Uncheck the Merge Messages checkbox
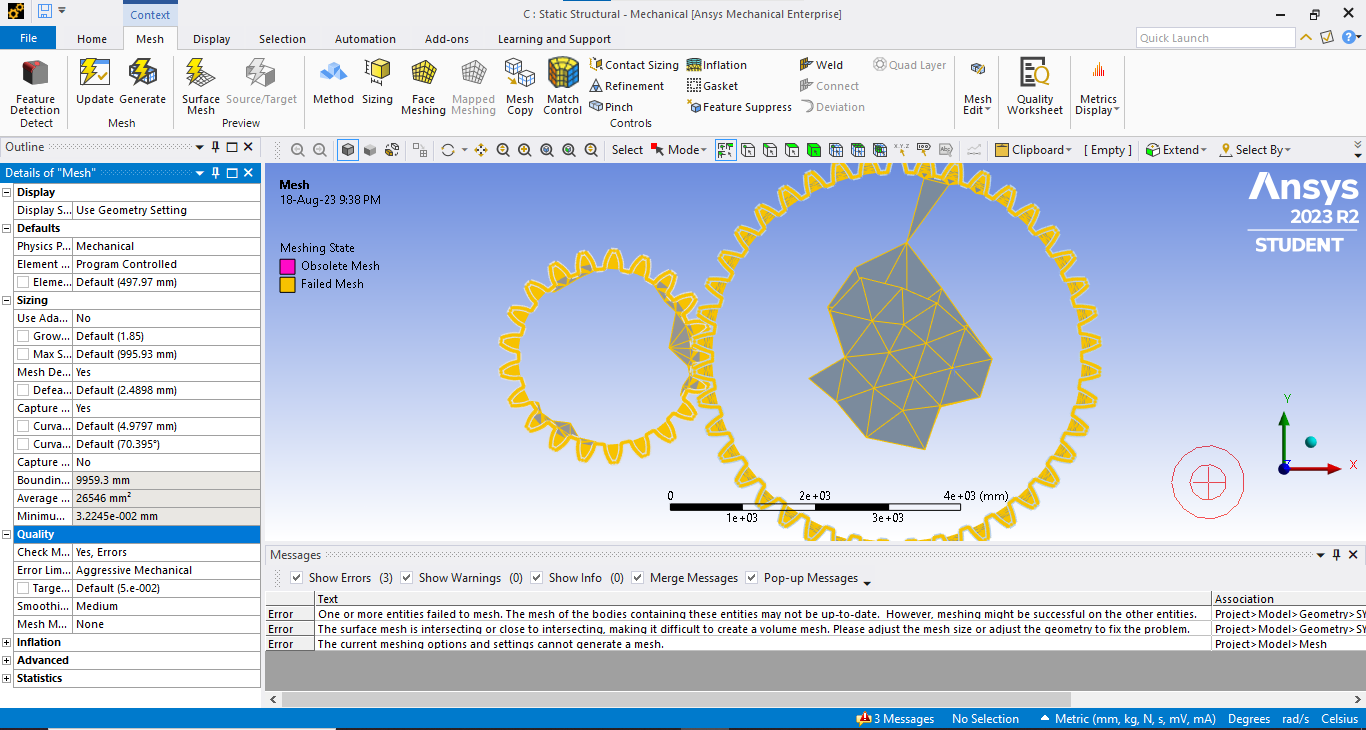 (637, 578)
